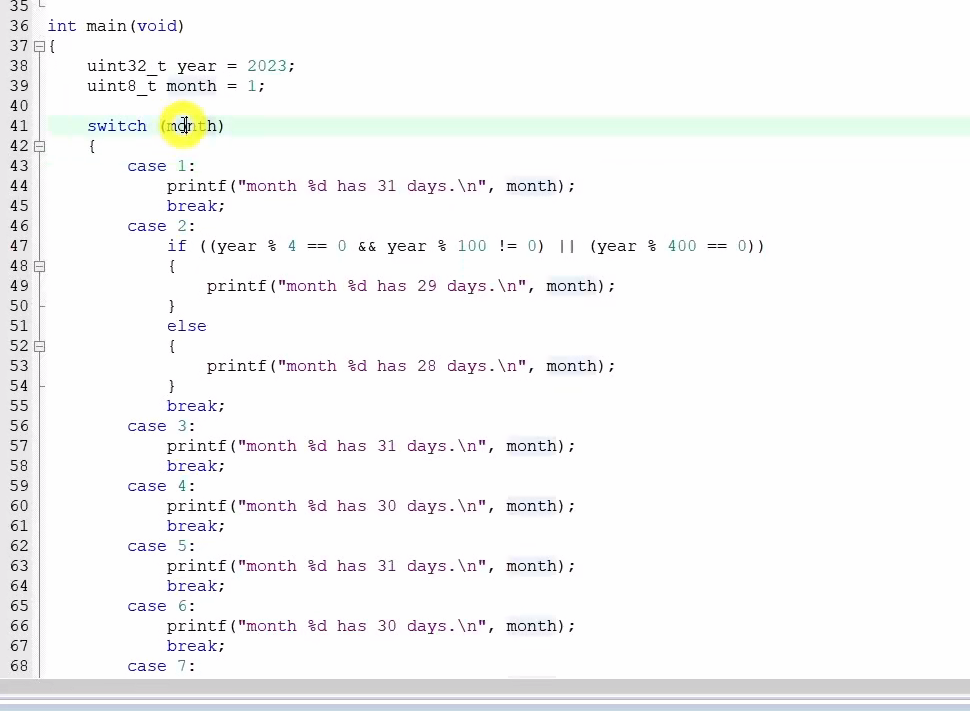Click 'main' function name on line 36
Screen dimensions: 970x711
[106, 26]
